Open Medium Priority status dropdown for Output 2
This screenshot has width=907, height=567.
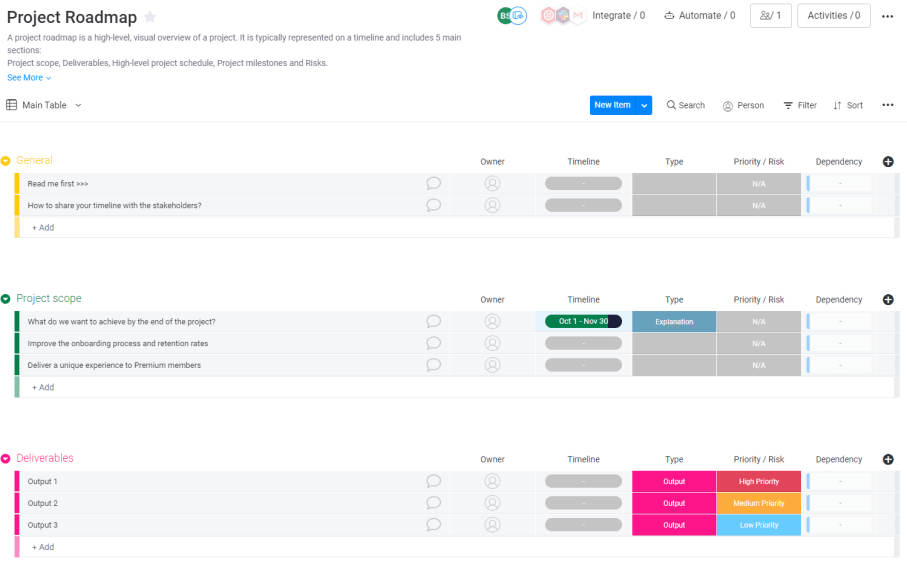[758, 503]
